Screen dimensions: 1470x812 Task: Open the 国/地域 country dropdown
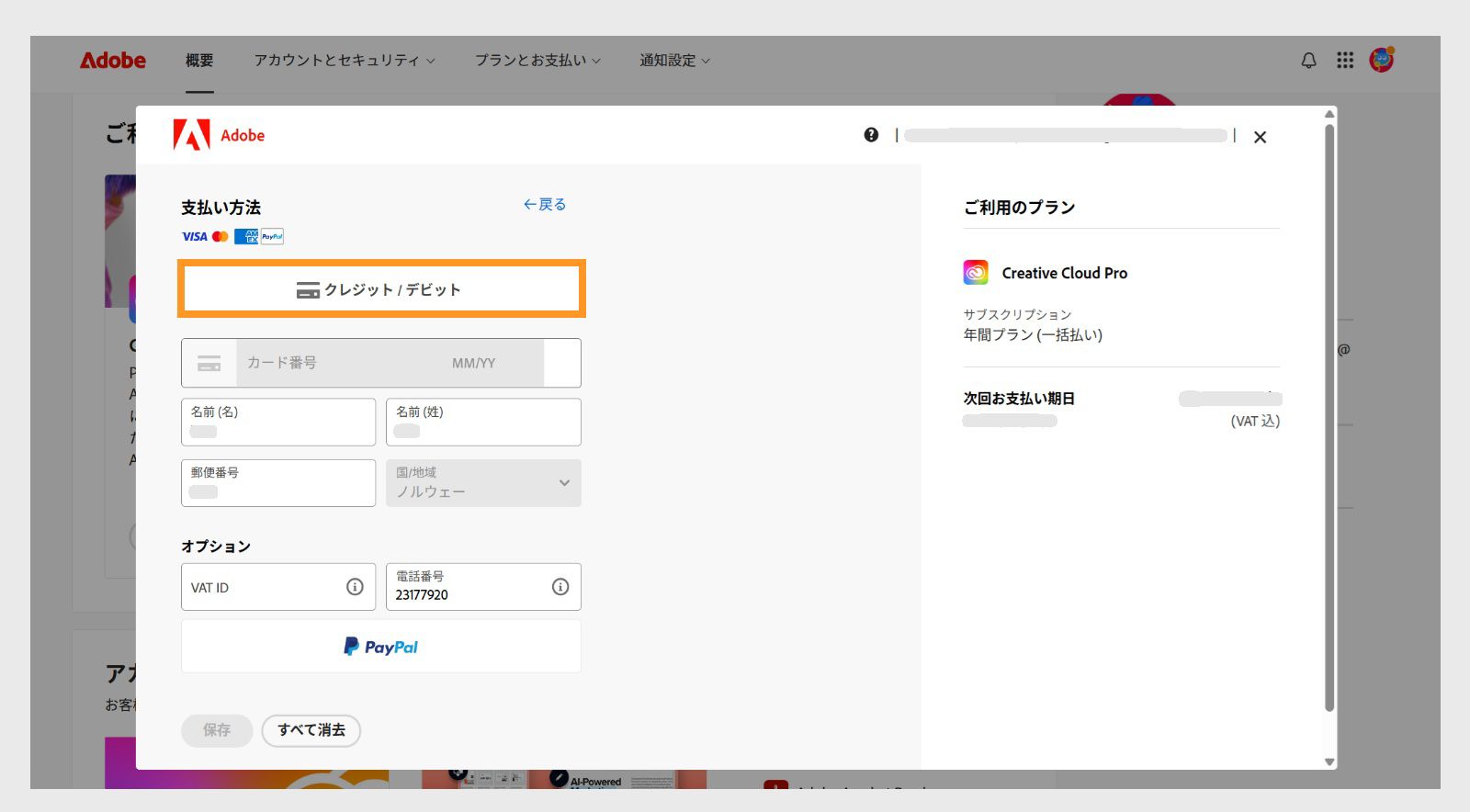pyautogui.click(x=483, y=483)
